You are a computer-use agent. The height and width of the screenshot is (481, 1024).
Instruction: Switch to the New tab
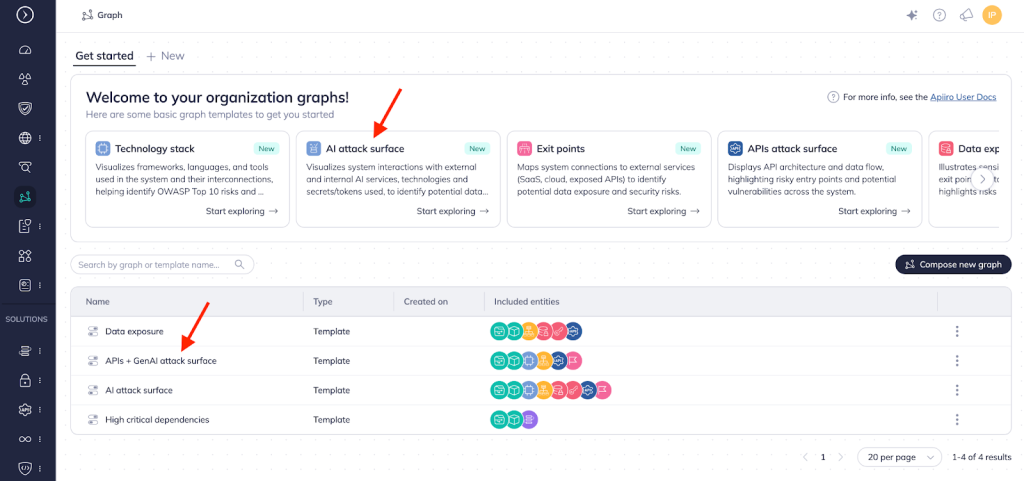point(166,56)
